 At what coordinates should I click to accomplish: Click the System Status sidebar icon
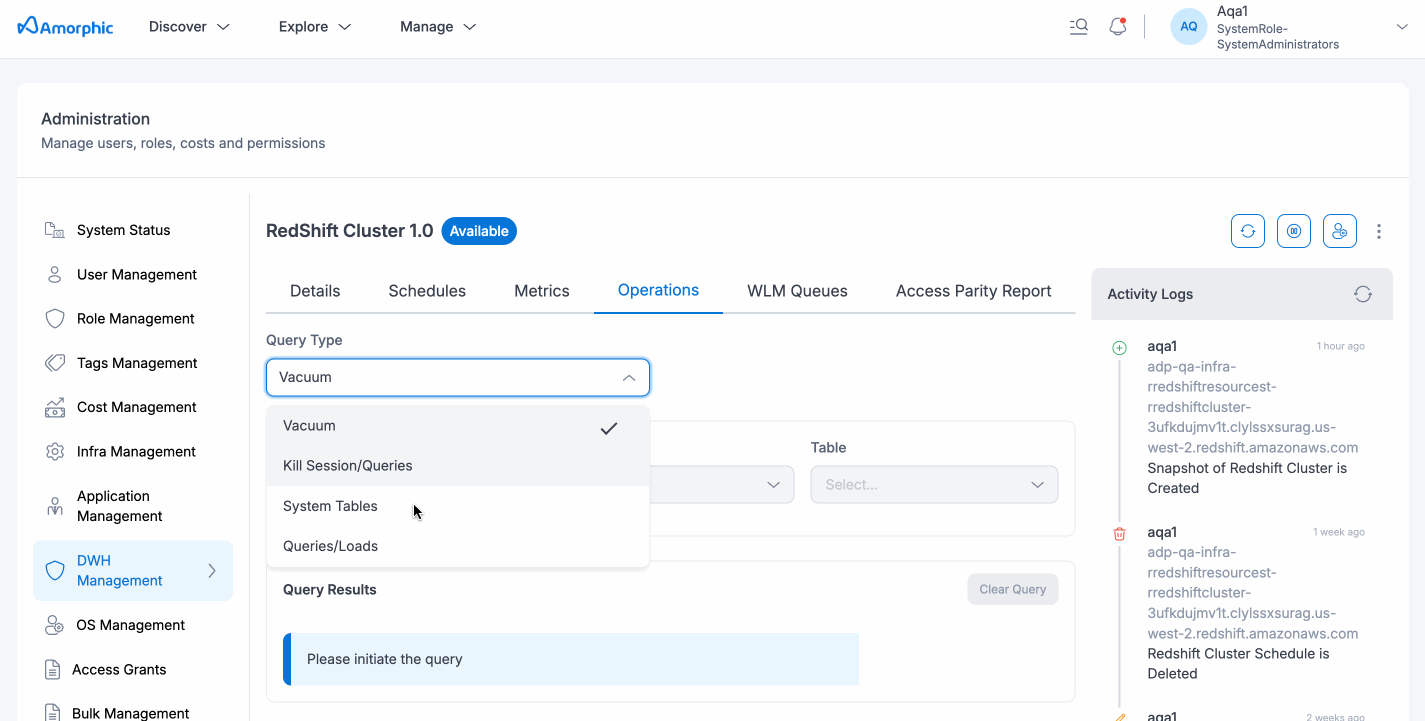[x=55, y=230]
